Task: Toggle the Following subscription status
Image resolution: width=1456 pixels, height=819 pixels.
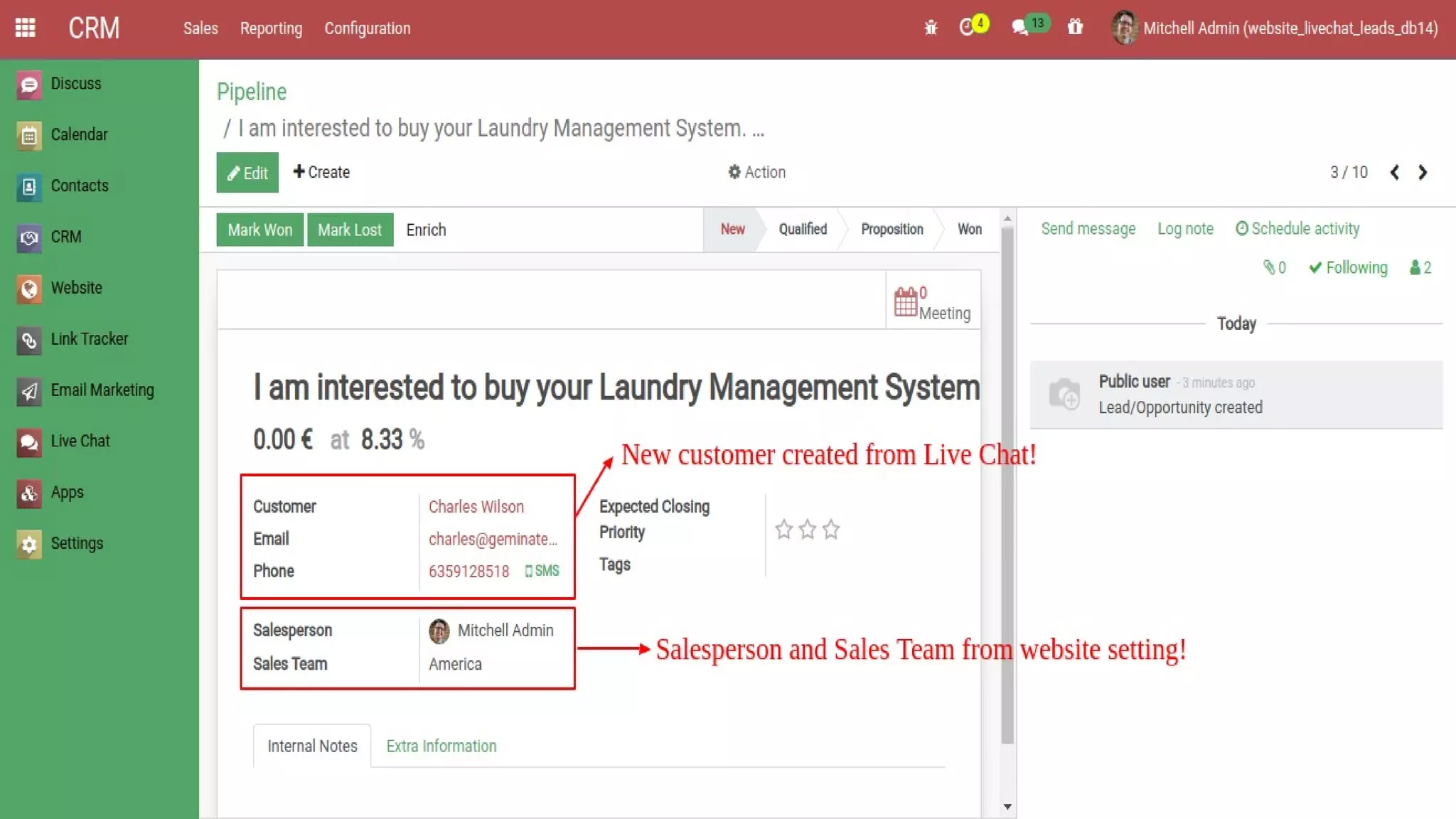Action: [1348, 268]
